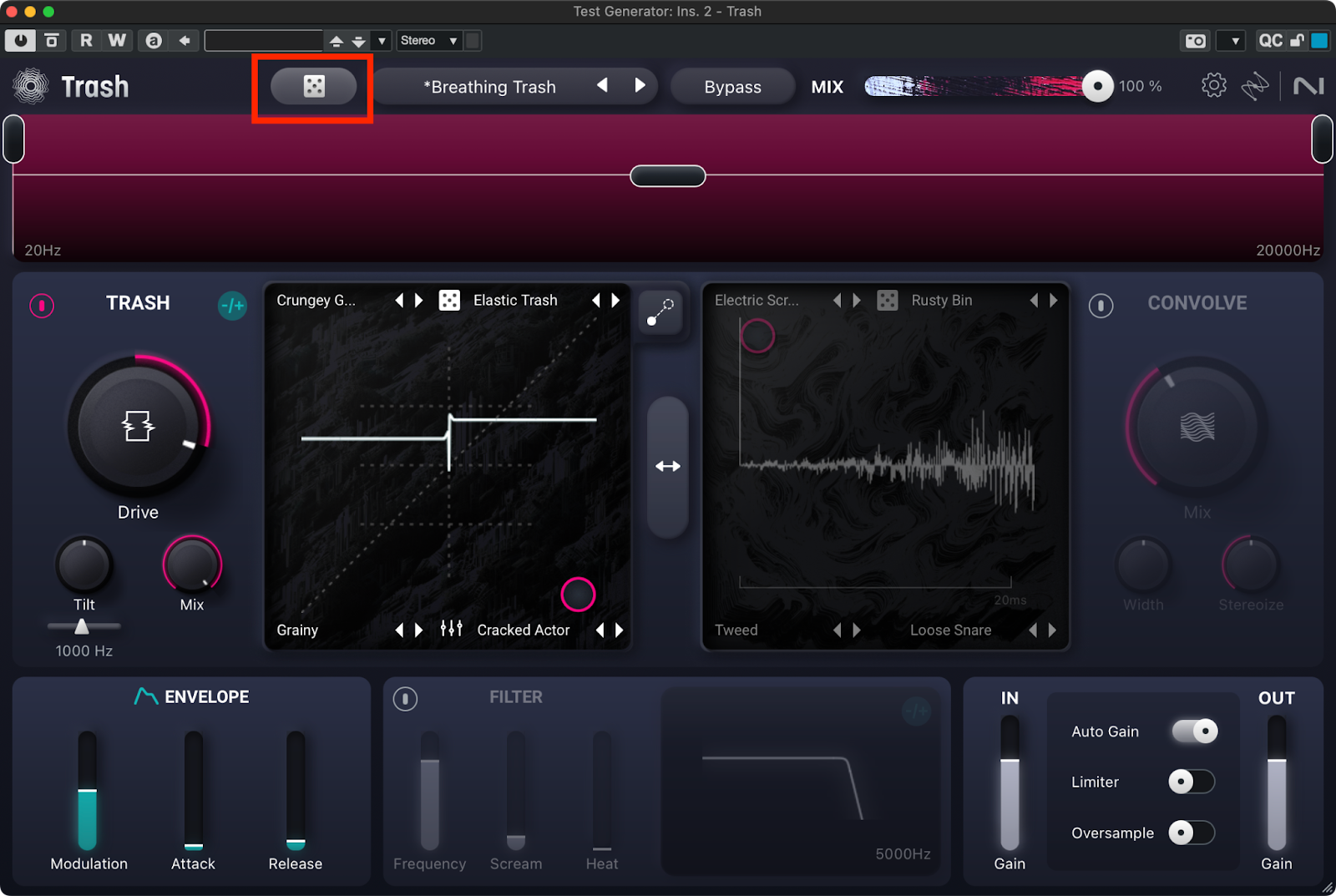The height and width of the screenshot is (896, 1336).
Task: Go to next Electric Scr... impulse
Action: [857, 300]
